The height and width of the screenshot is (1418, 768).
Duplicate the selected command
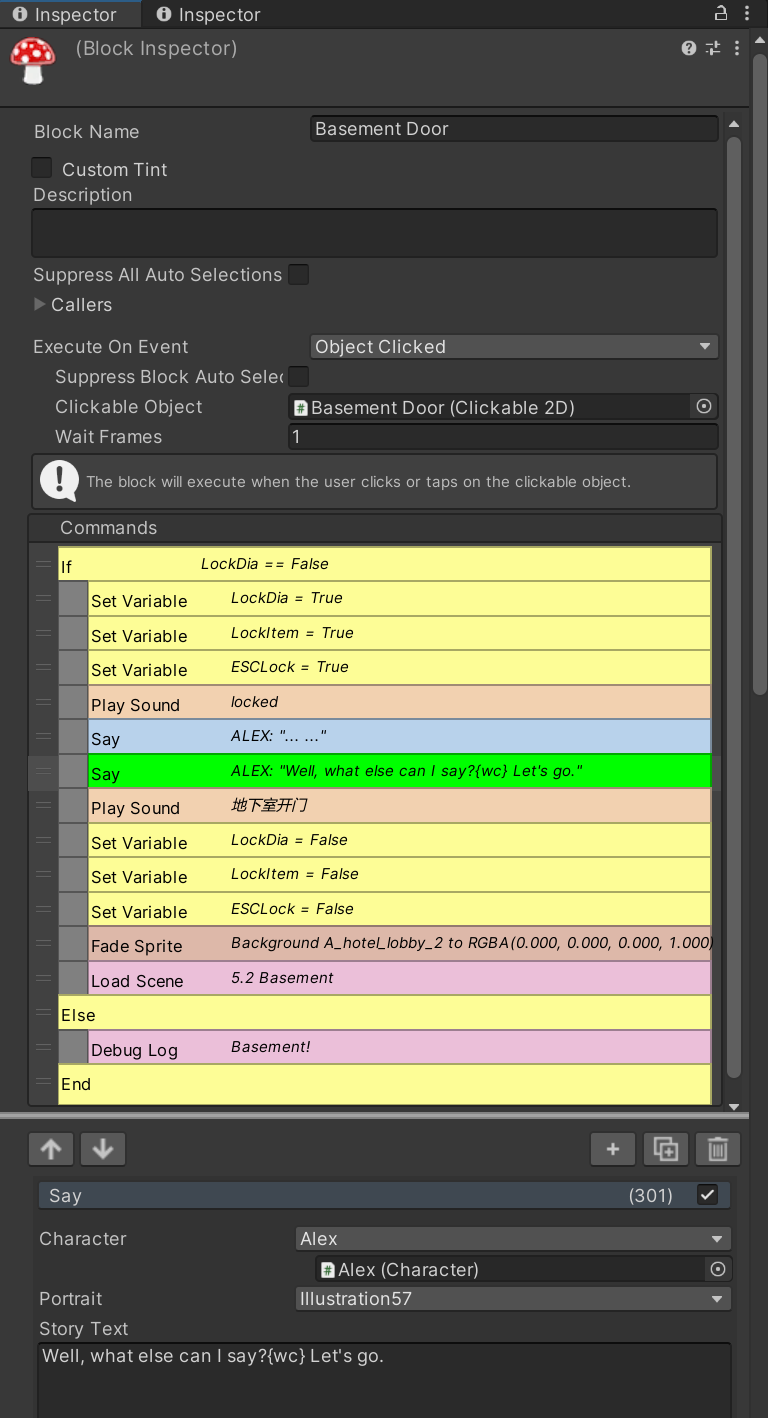(665, 1149)
